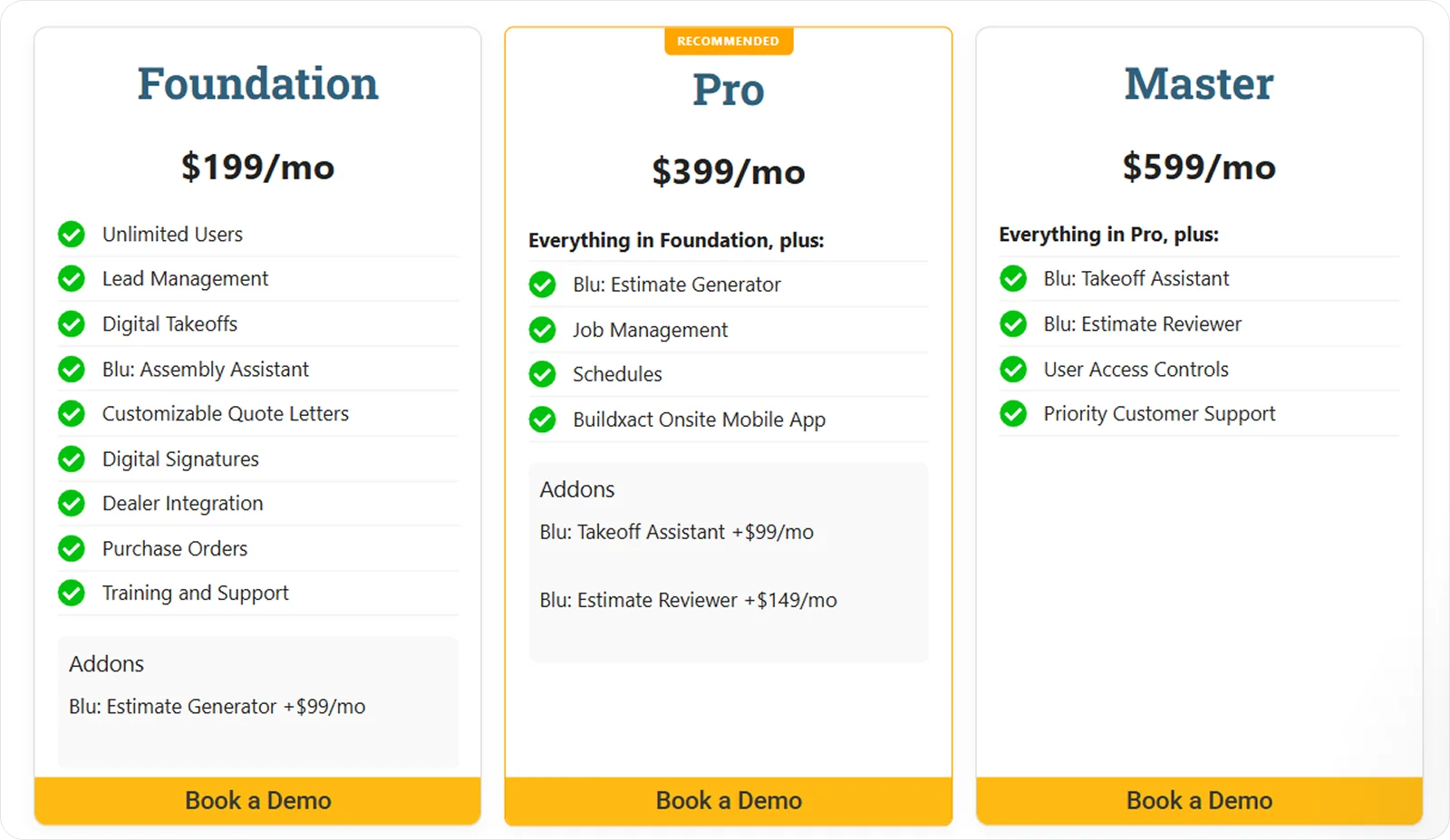Click the check icon for Buildxact Onsite Mobile App
Screen dimensions: 1450x840
(542, 420)
